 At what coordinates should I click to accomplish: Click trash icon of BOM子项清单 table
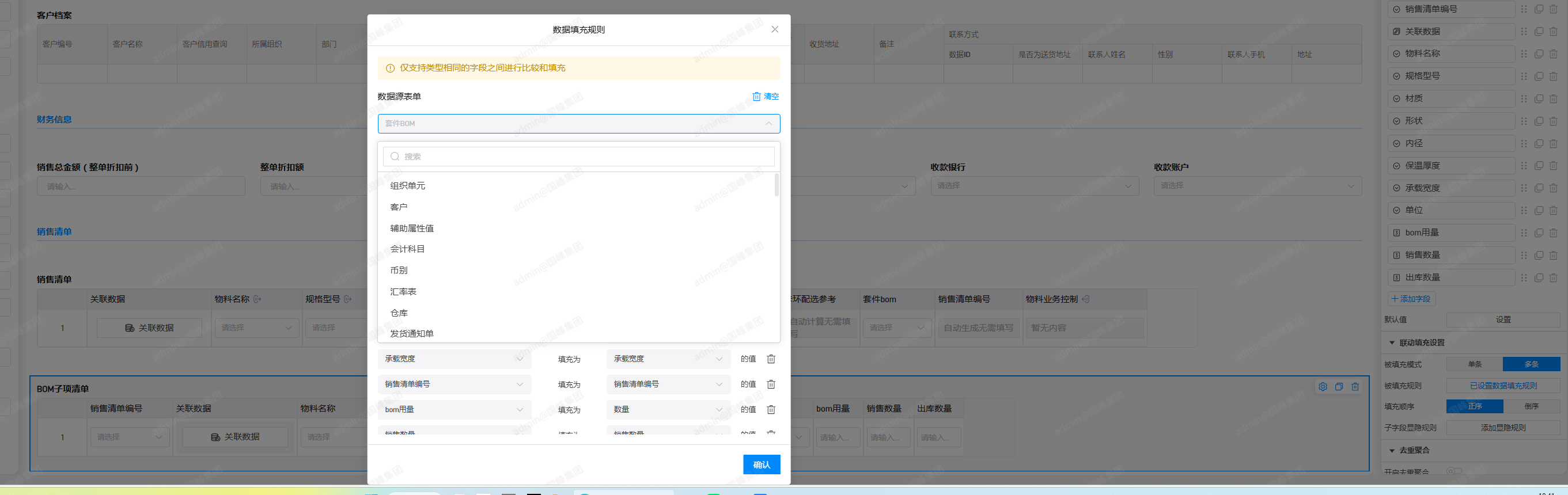tap(1355, 387)
